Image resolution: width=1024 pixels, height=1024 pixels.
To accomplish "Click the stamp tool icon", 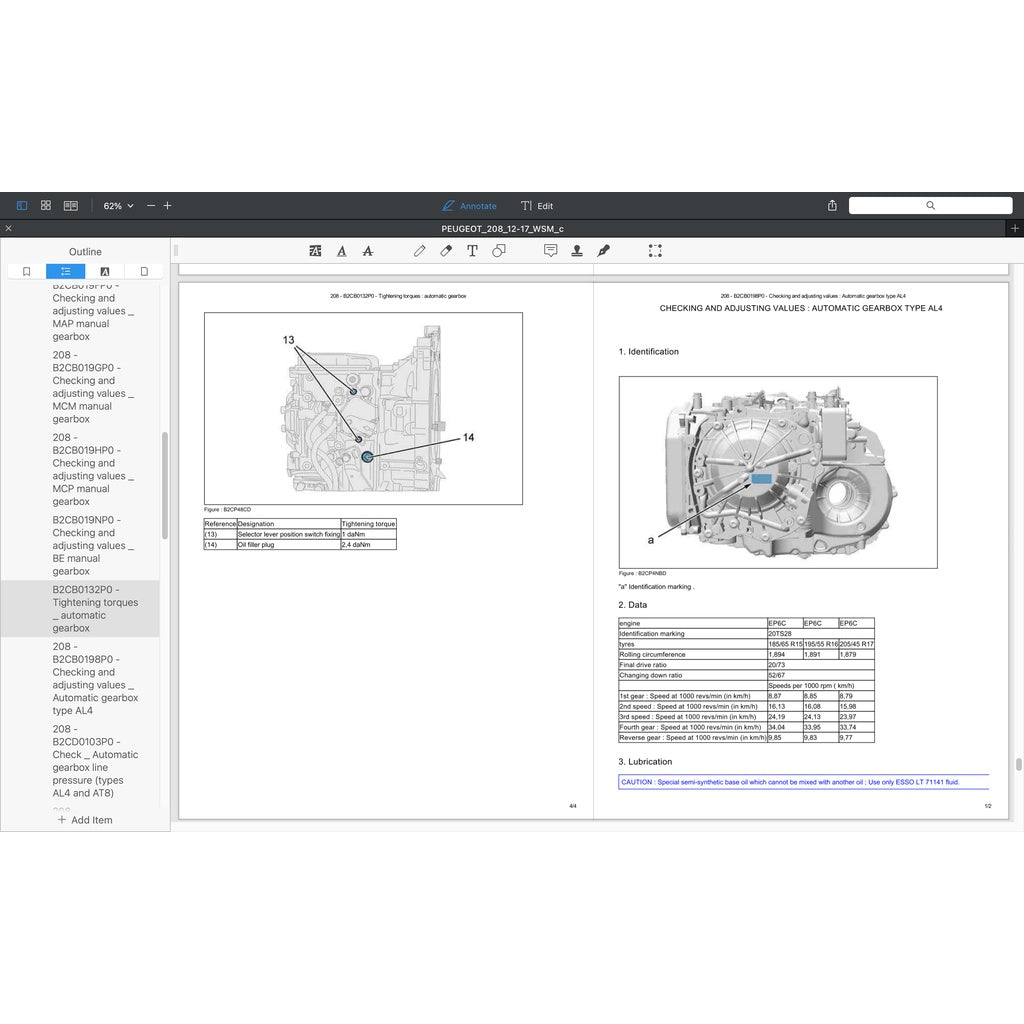I will click(577, 251).
